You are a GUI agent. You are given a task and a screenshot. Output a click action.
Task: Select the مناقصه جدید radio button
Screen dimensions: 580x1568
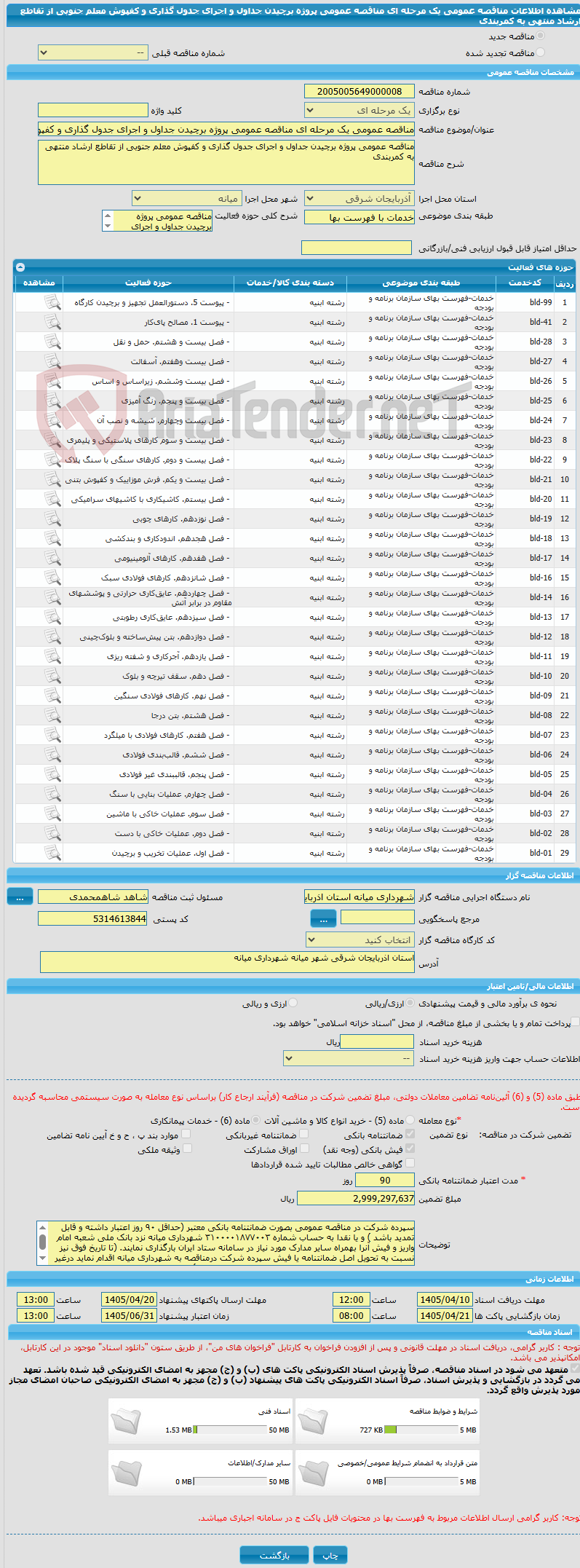[x=540, y=36]
